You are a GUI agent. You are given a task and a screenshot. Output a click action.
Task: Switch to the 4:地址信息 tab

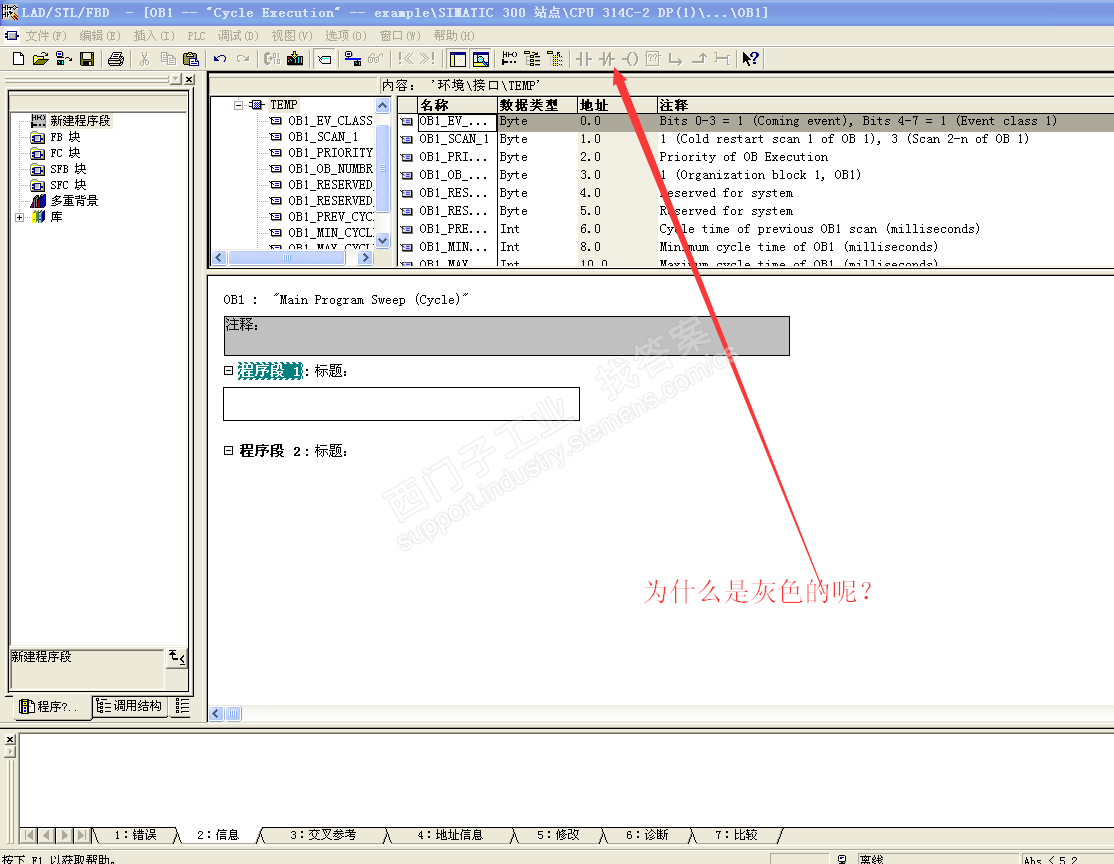(x=450, y=835)
